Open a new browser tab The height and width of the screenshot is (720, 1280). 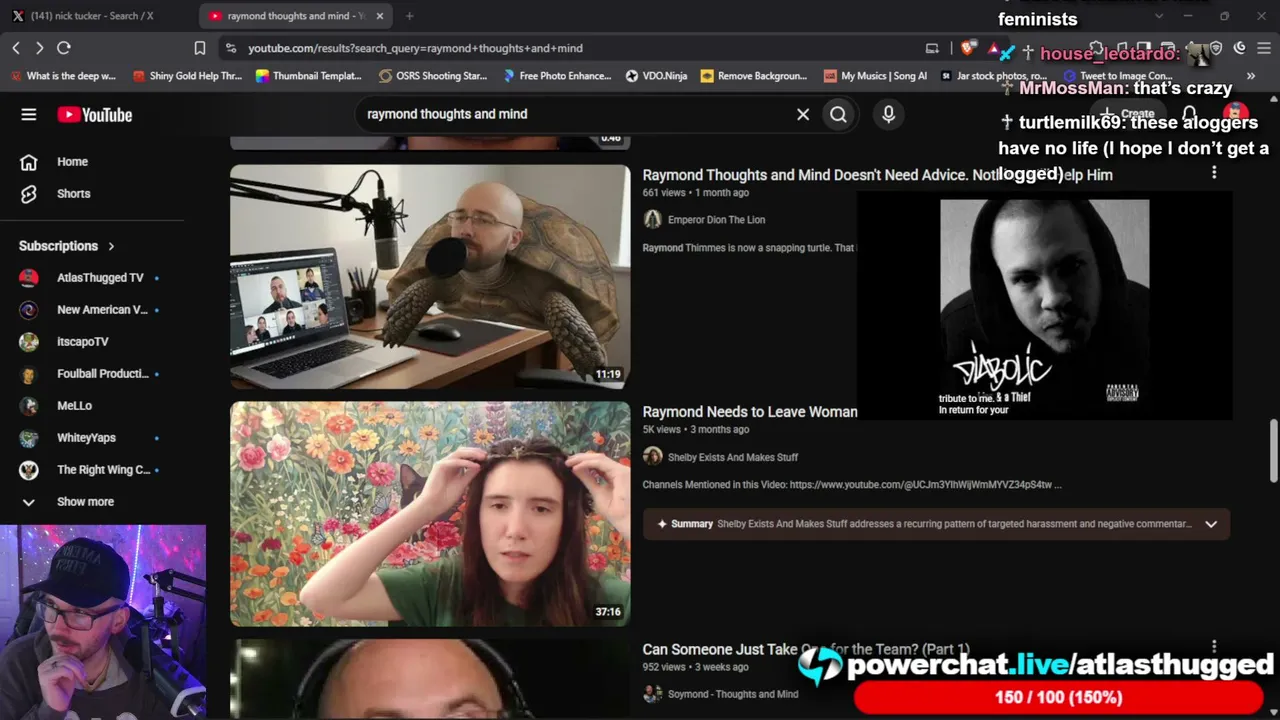pyautogui.click(x=409, y=16)
